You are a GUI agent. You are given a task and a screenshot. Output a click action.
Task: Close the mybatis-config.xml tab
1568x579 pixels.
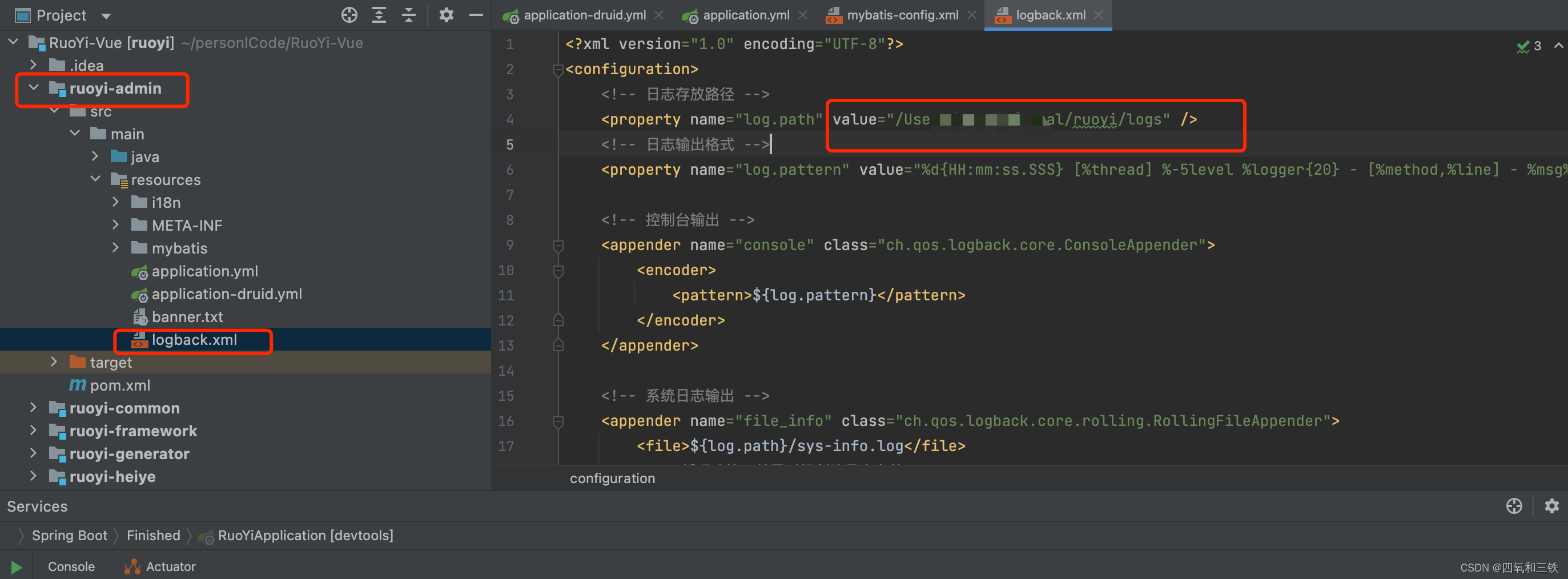point(972,15)
